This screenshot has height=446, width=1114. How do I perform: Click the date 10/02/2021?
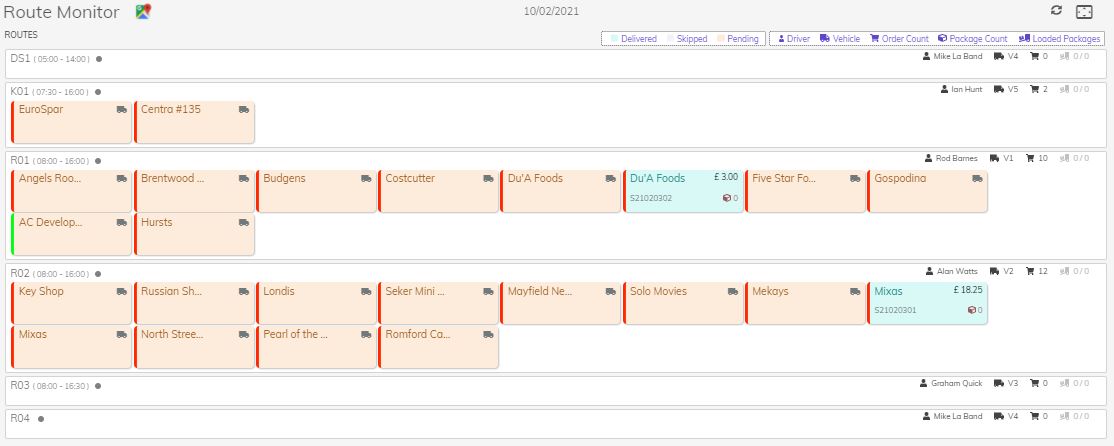[551, 11]
